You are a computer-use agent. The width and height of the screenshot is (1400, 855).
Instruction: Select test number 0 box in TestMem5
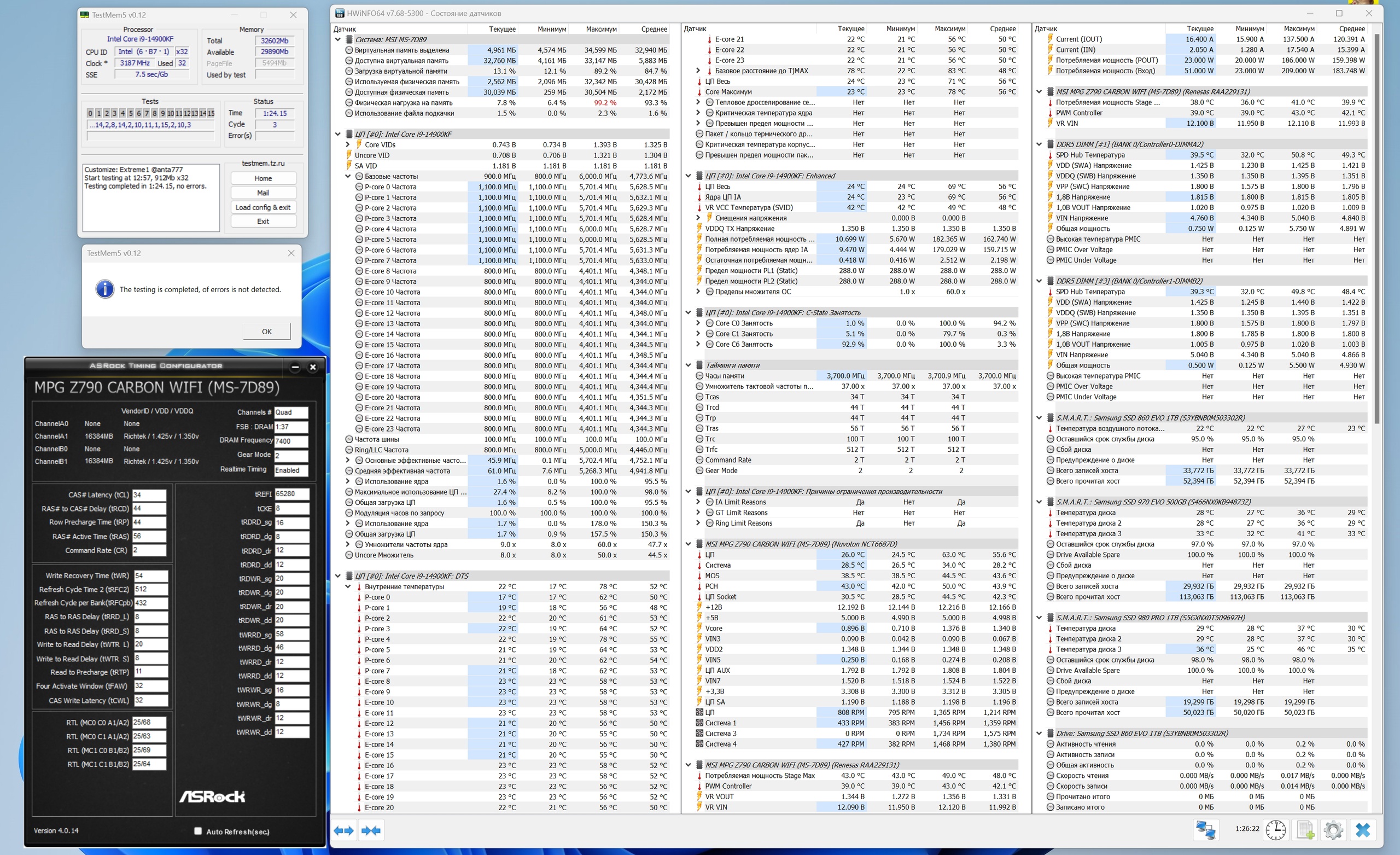[90, 113]
